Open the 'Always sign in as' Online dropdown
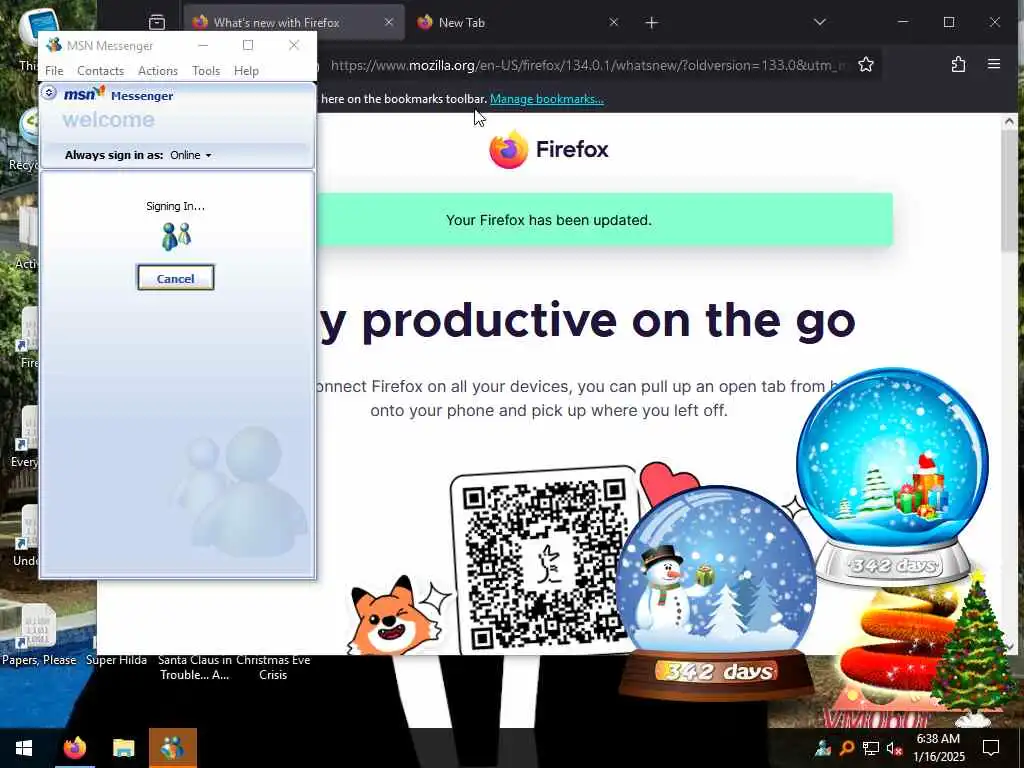Viewport: 1024px width, 768px height. tap(191, 155)
